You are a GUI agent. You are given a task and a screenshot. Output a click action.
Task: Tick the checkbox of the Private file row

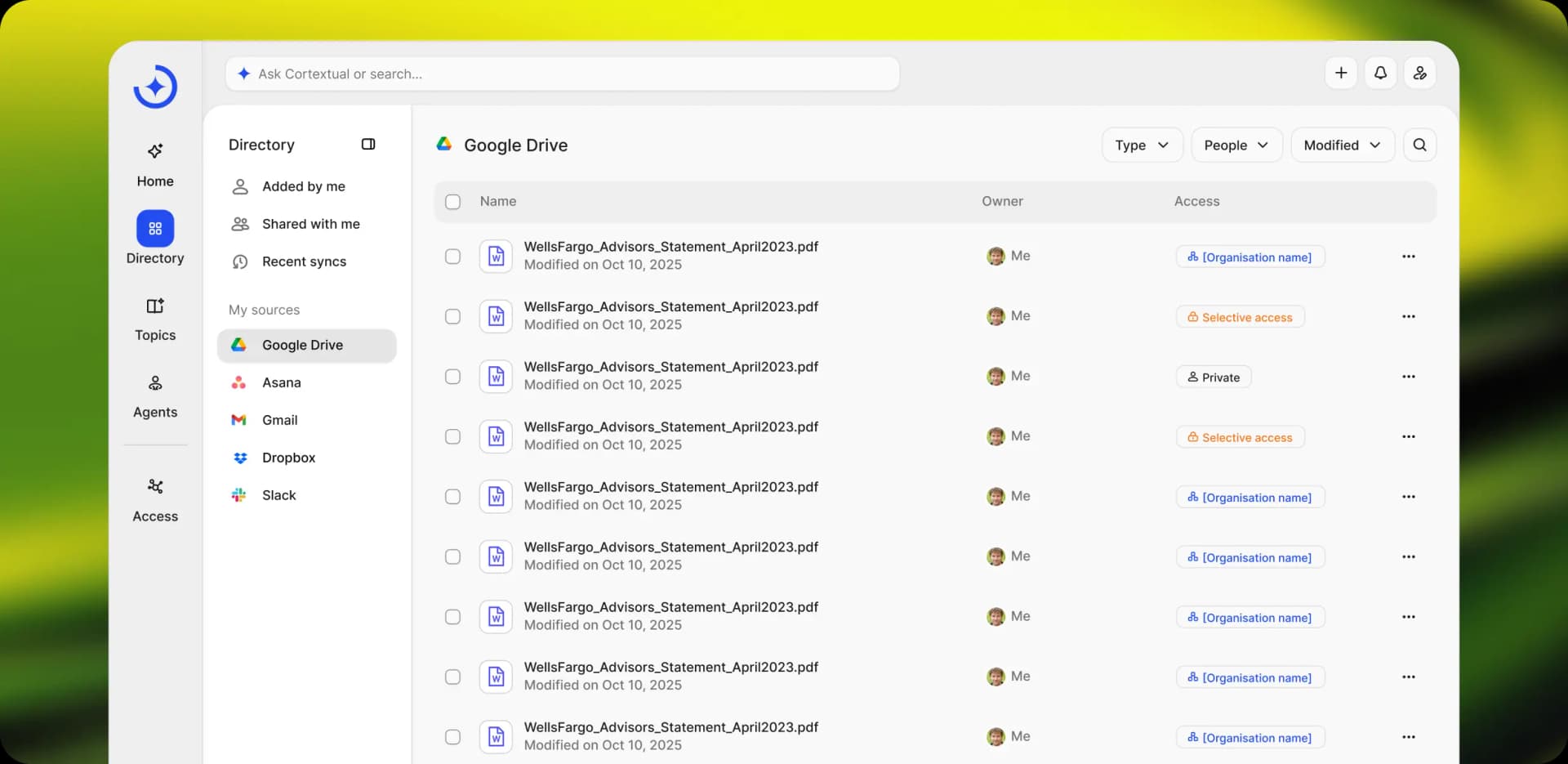coord(452,377)
